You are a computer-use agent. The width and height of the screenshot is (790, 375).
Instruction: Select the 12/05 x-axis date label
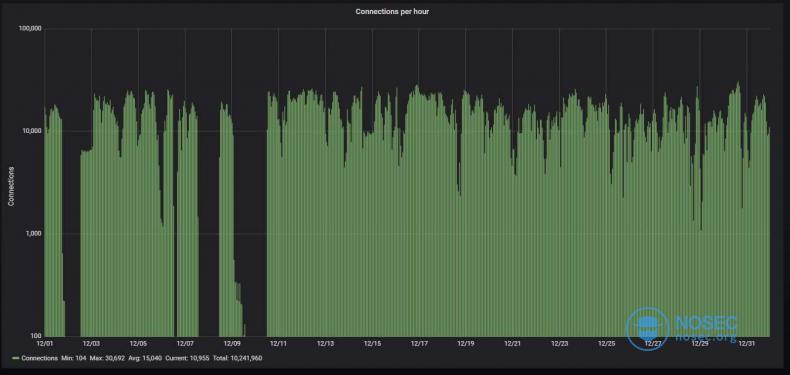point(138,344)
